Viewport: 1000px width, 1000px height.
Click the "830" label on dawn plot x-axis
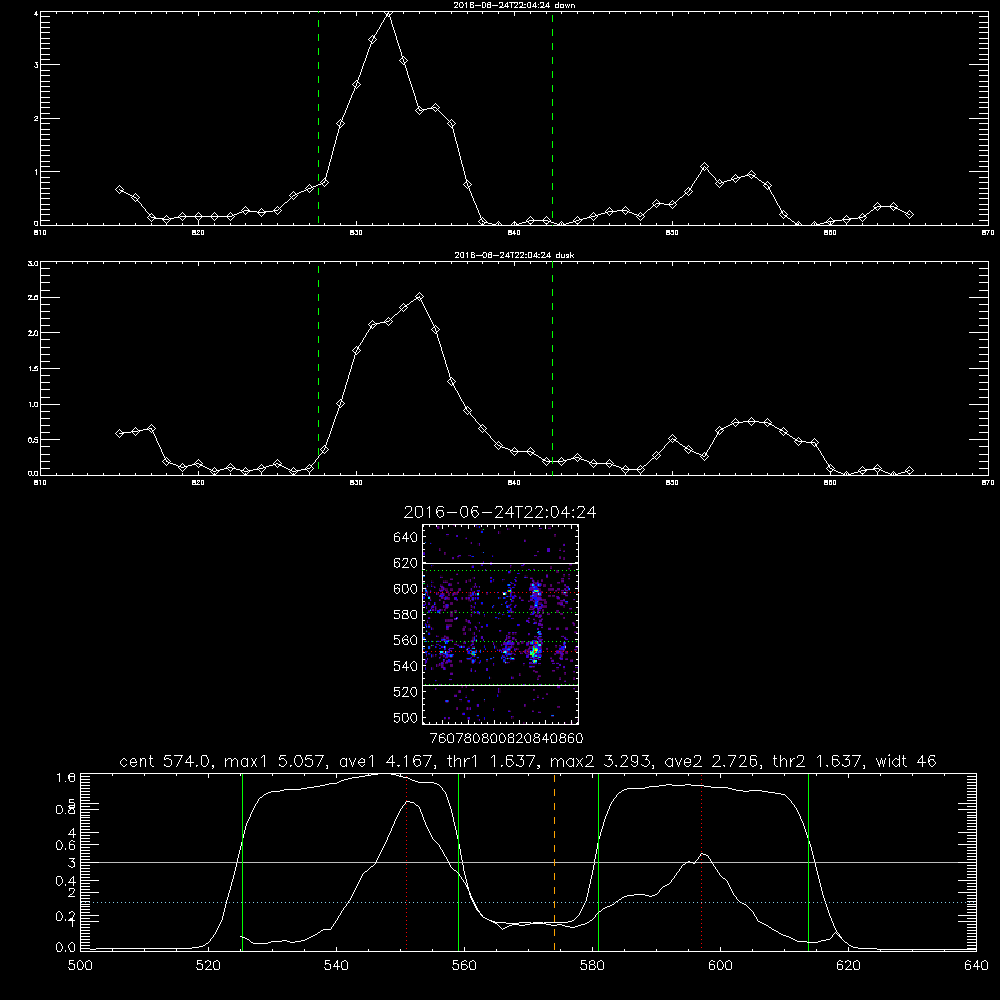[x=356, y=233]
